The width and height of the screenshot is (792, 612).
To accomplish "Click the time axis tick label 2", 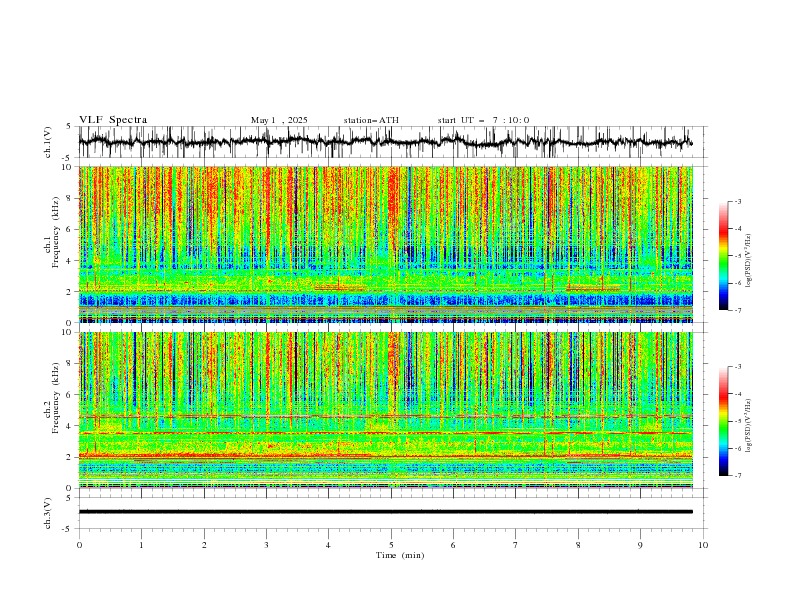I will pos(204,545).
